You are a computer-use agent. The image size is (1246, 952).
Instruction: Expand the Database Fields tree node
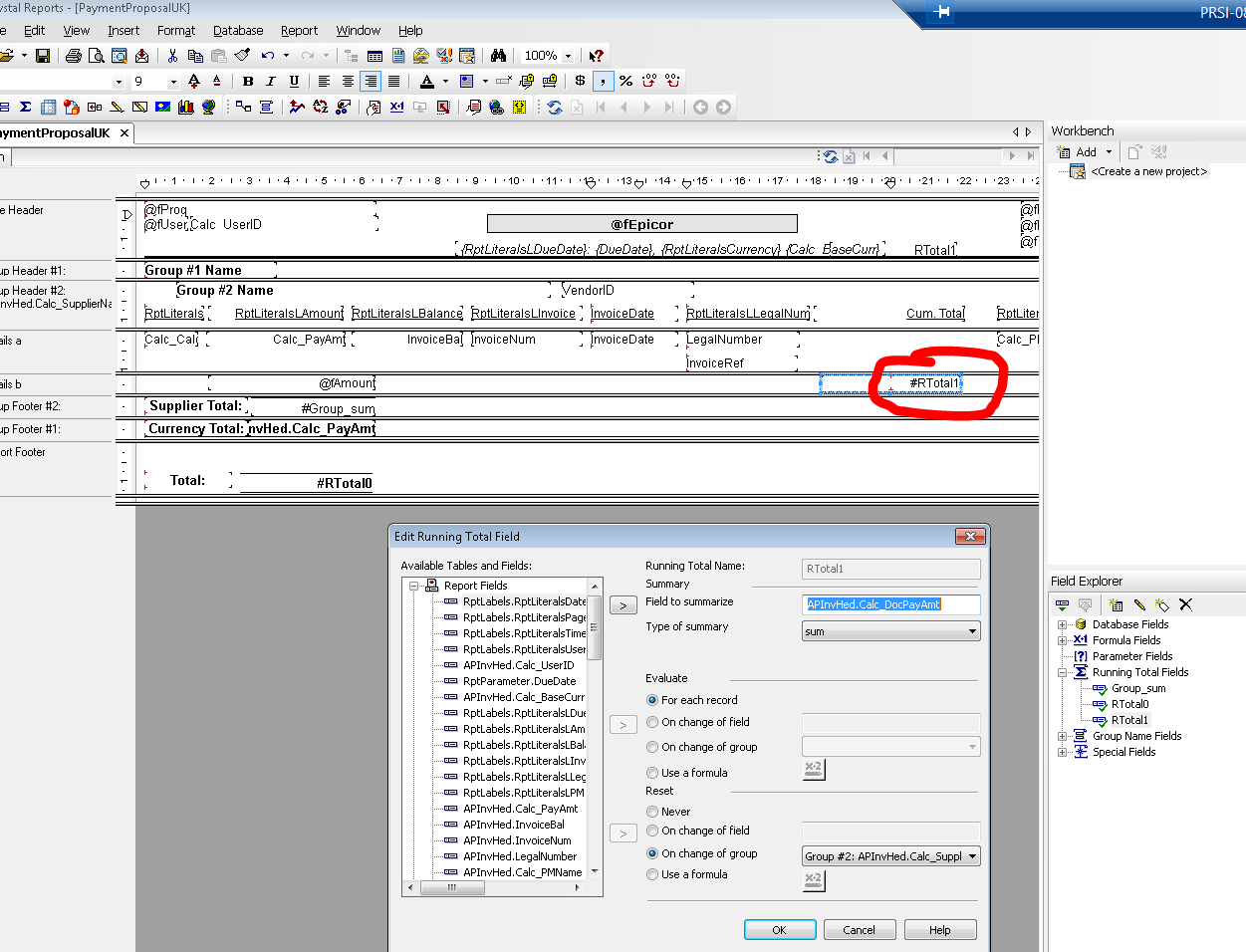1062,625
